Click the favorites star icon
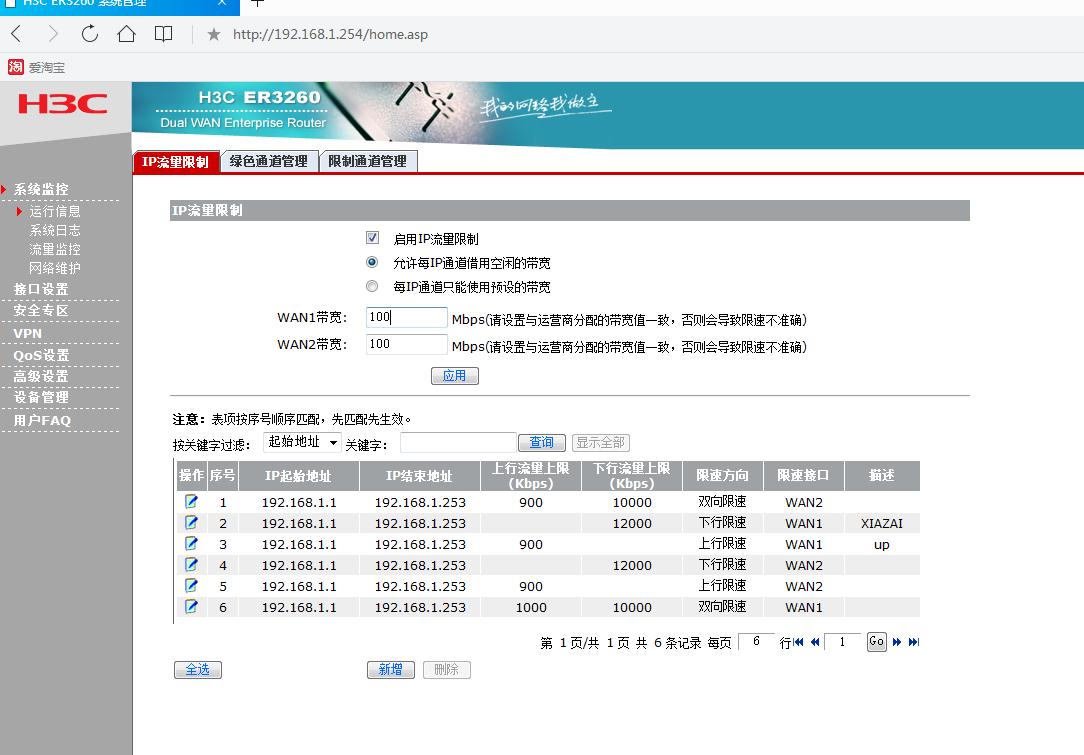Image resolution: width=1084 pixels, height=755 pixels. (x=214, y=34)
